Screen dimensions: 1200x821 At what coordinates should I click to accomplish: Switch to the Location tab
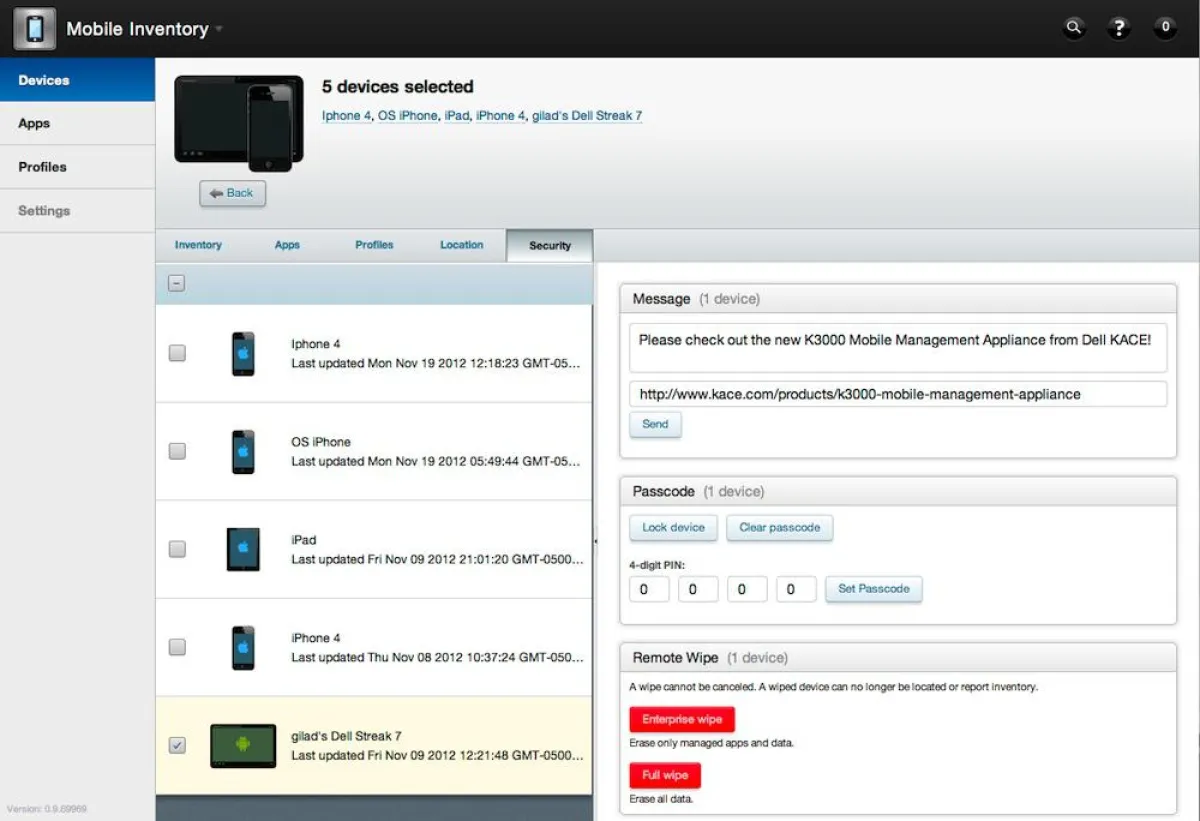[x=461, y=245]
